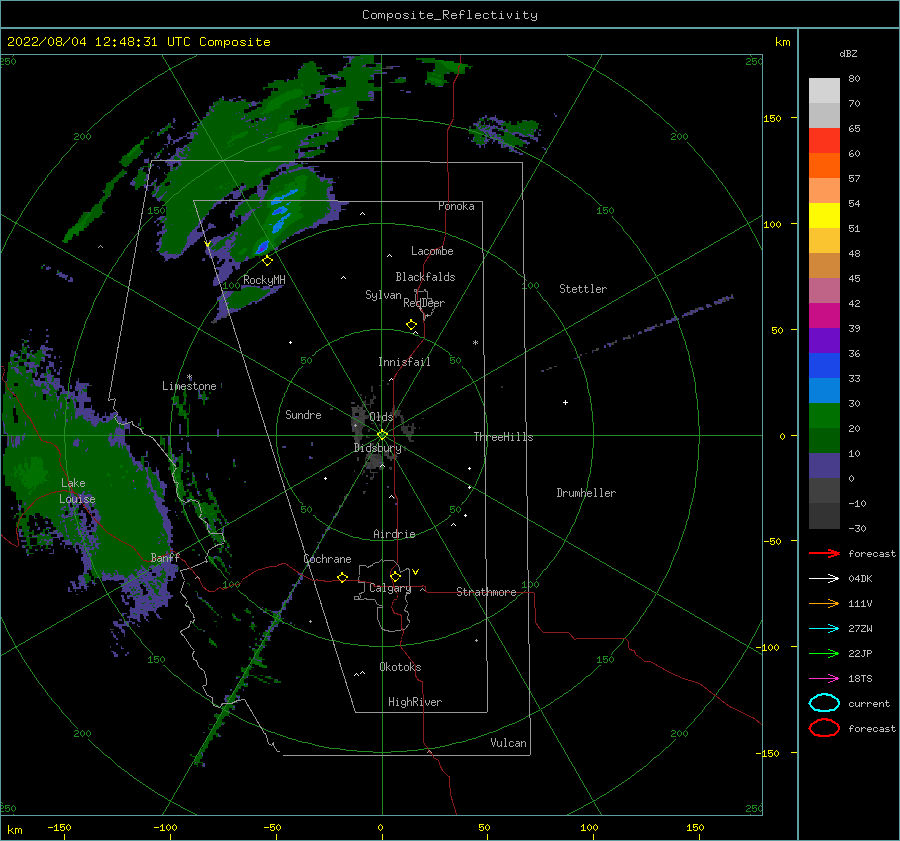Click the Vulcan town label
The height and width of the screenshot is (841, 900).
508,743
